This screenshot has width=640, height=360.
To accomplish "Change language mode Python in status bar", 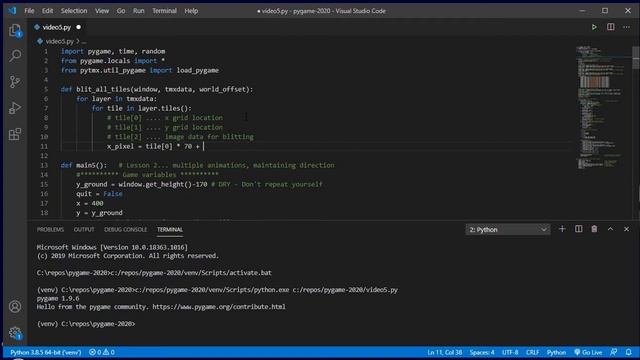I will (556, 352).
